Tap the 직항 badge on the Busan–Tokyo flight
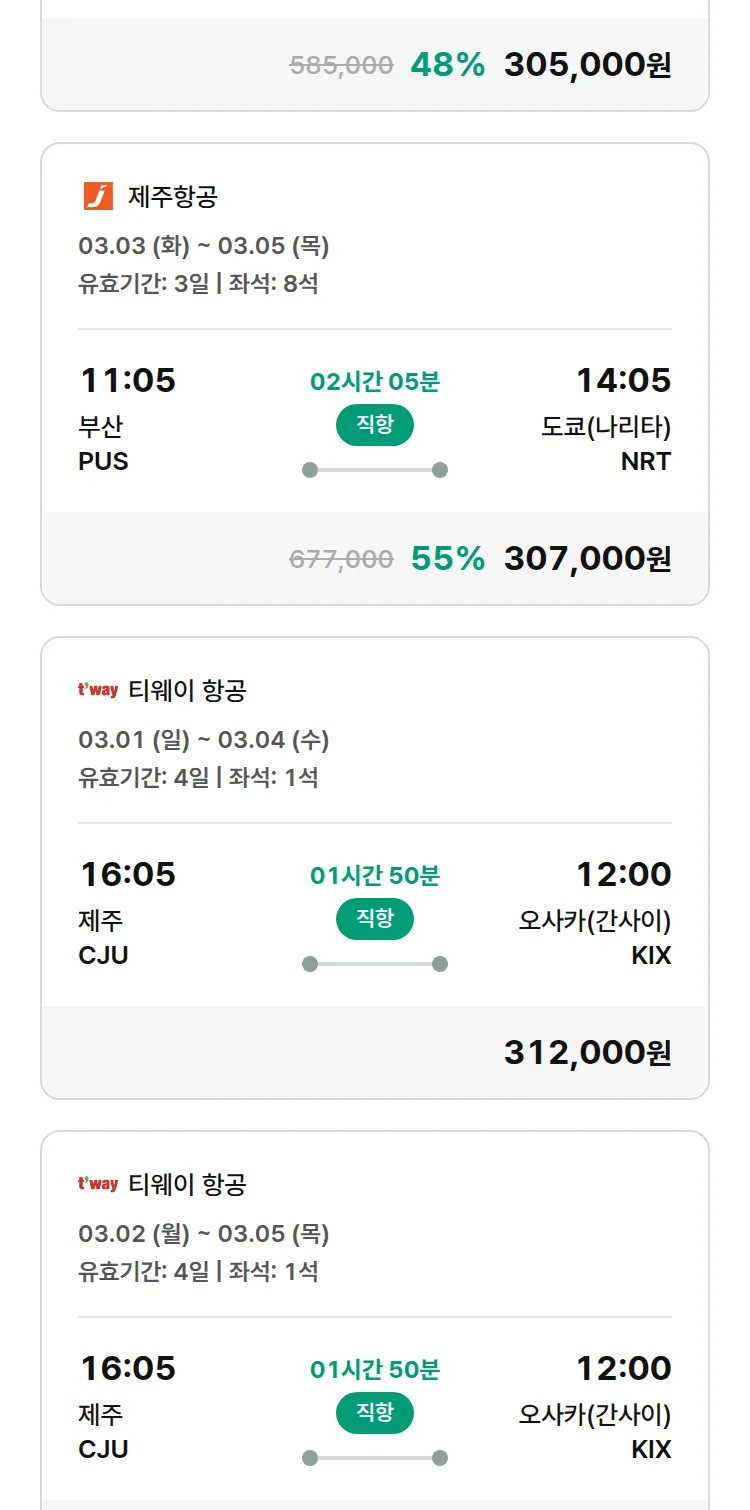The height and width of the screenshot is (1510, 750). (x=375, y=425)
